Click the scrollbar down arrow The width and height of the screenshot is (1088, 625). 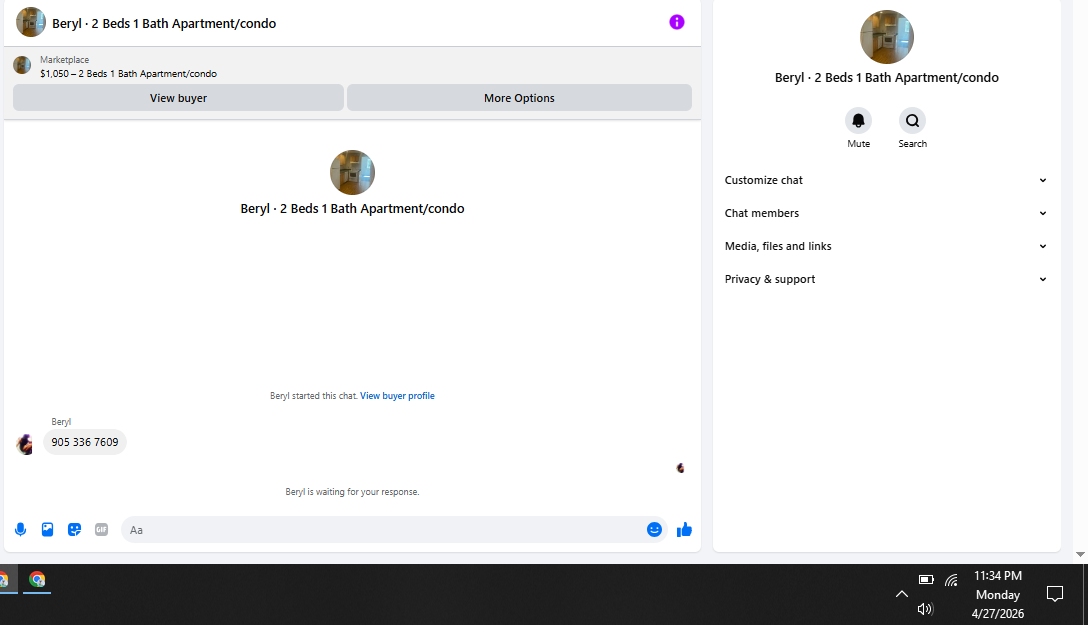[1080, 554]
